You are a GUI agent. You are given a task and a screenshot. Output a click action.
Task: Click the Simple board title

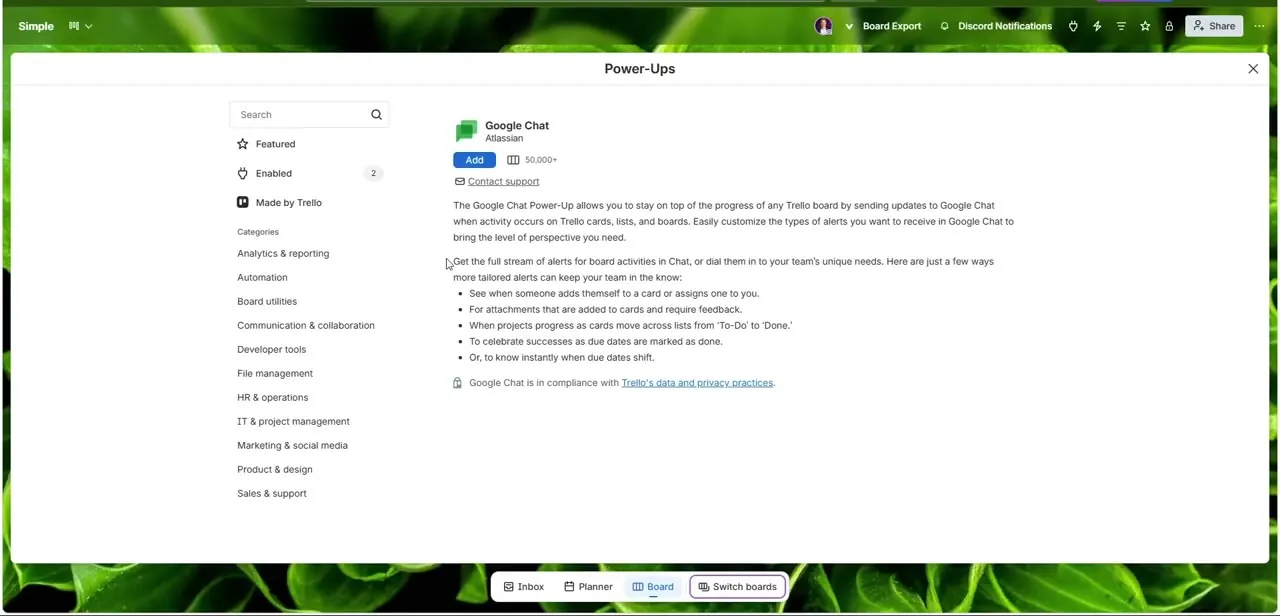[36, 26]
